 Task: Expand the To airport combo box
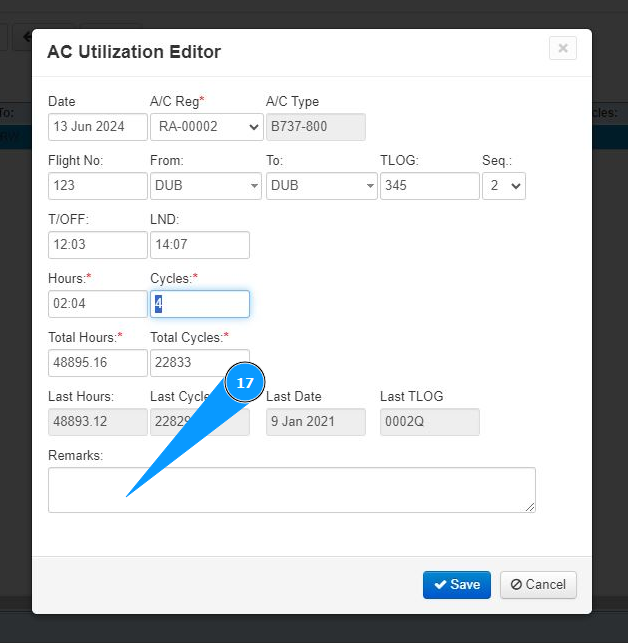click(370, 186)
